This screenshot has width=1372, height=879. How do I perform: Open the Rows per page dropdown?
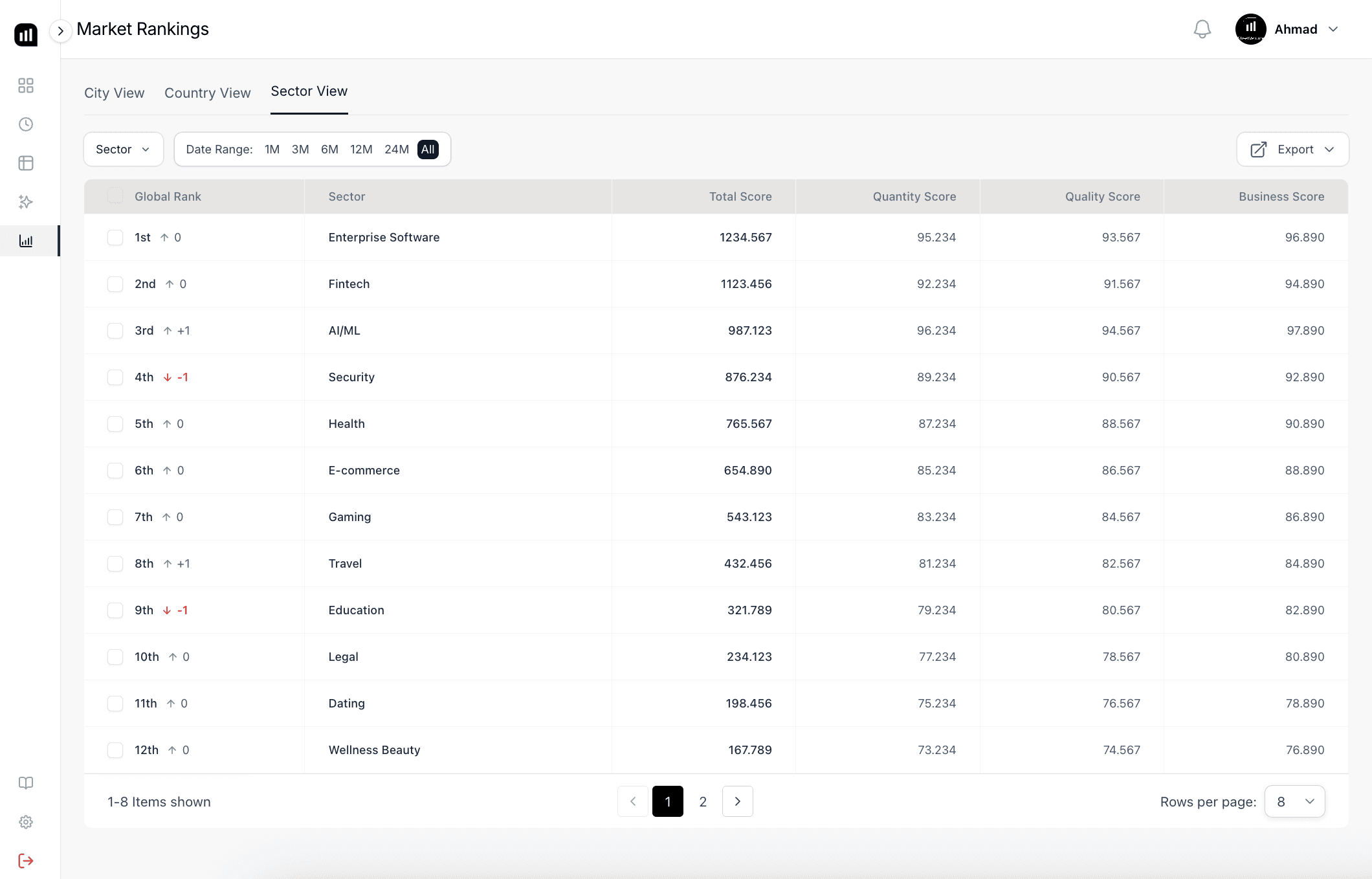(1294, 801)
